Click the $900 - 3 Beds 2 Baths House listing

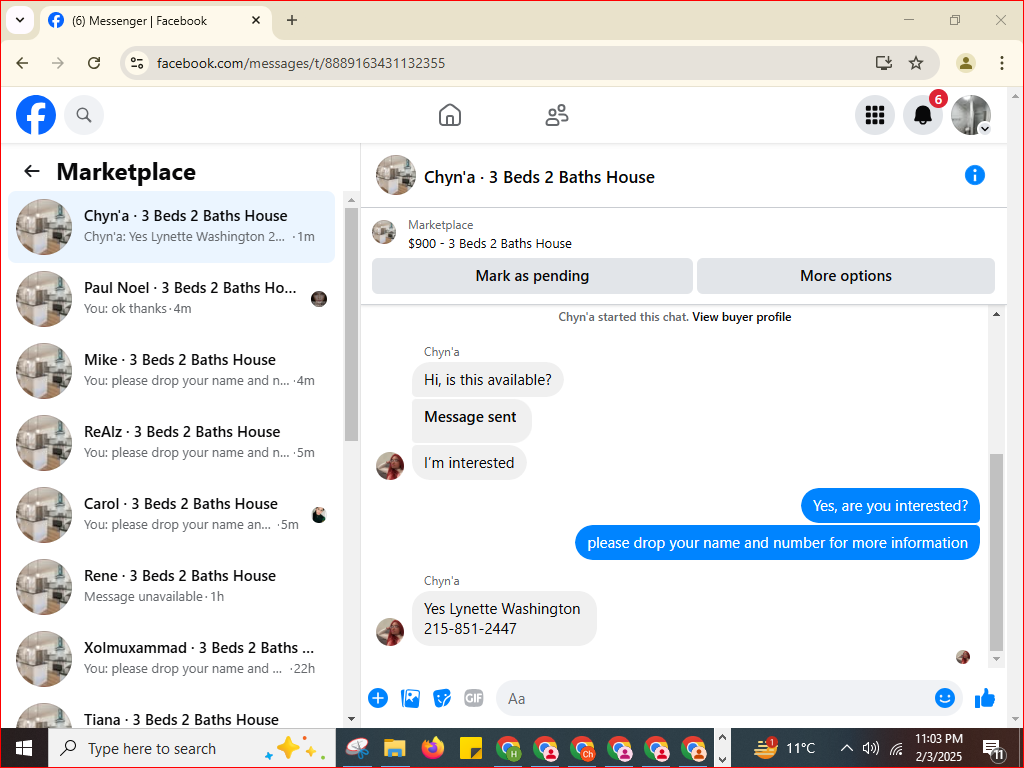coord(490,244)
